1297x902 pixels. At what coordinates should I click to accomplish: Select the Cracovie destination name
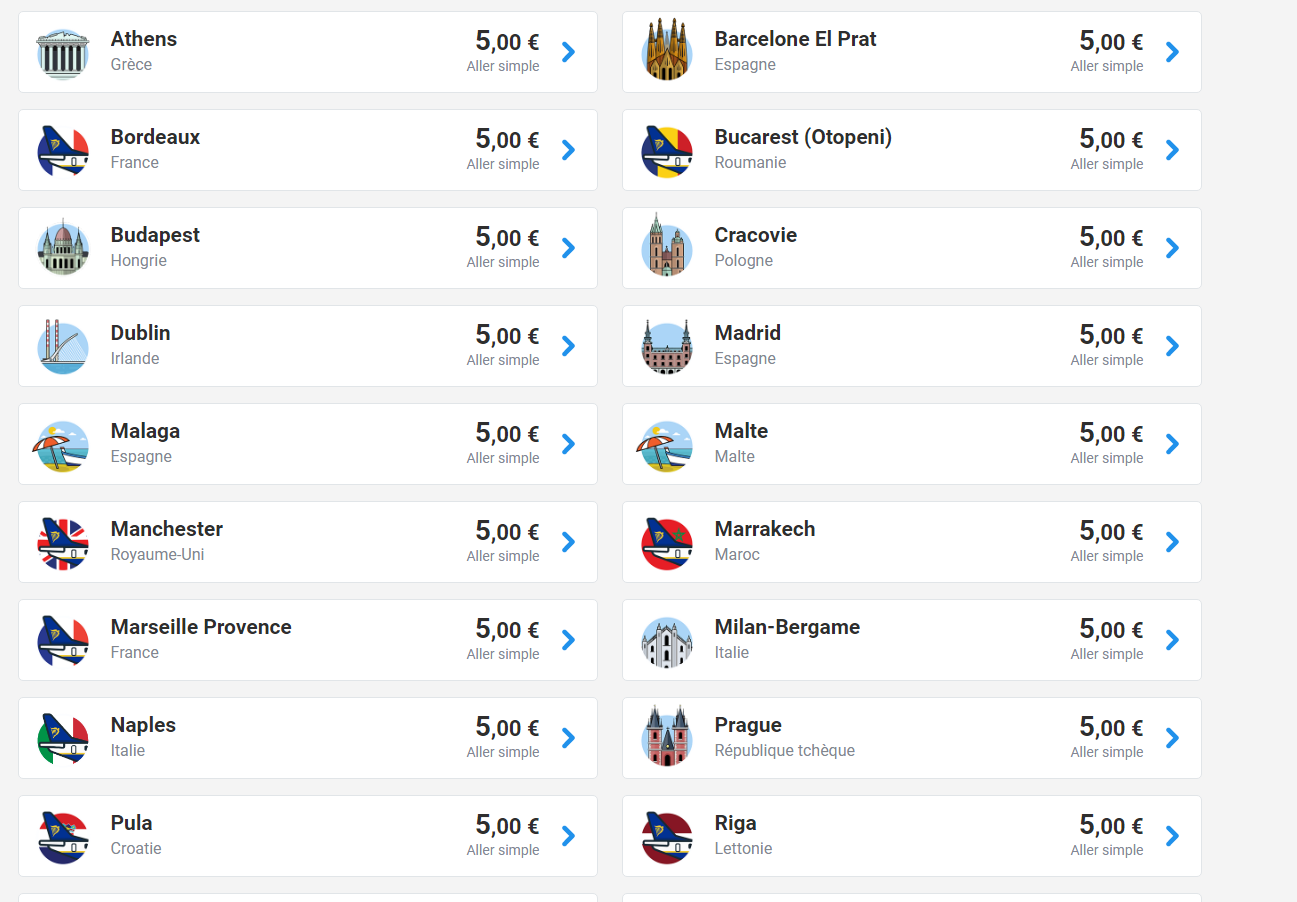(x=755, y=235)
